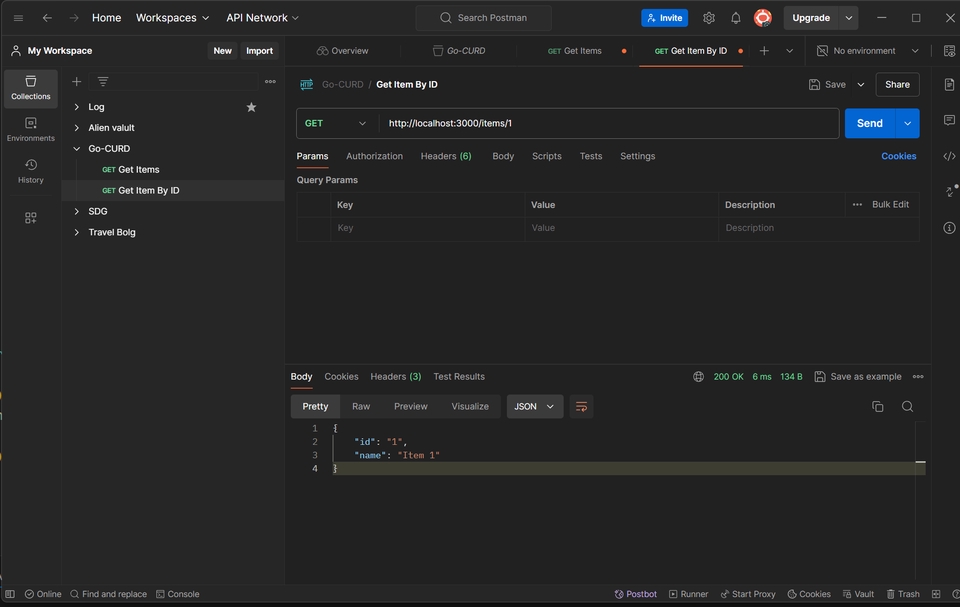Collapse the Go-CURD collection
The image size is (960, 607).
(77, 149)
